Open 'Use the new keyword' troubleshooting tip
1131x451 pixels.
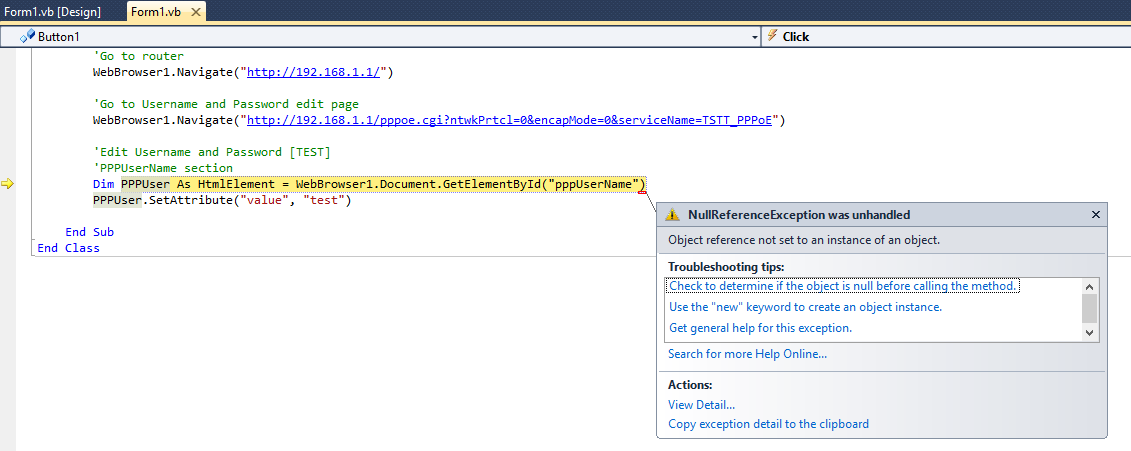(805, 307)
